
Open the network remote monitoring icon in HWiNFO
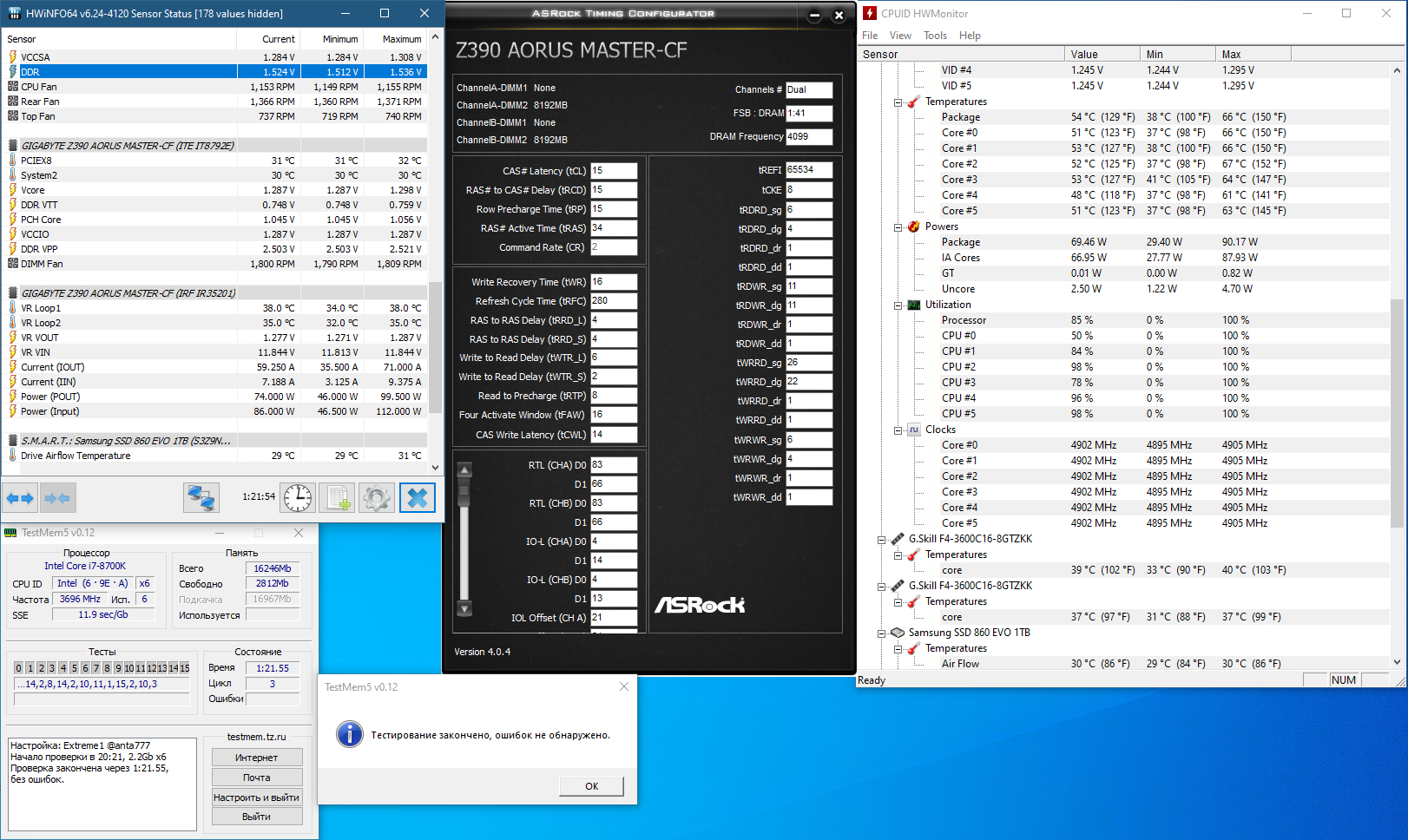201,498
